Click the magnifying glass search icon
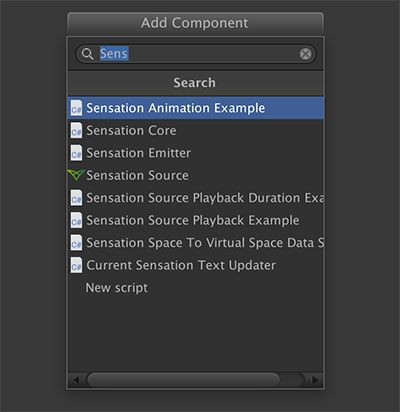The width and height of the screenshot is (400, 412). point(88,54)
